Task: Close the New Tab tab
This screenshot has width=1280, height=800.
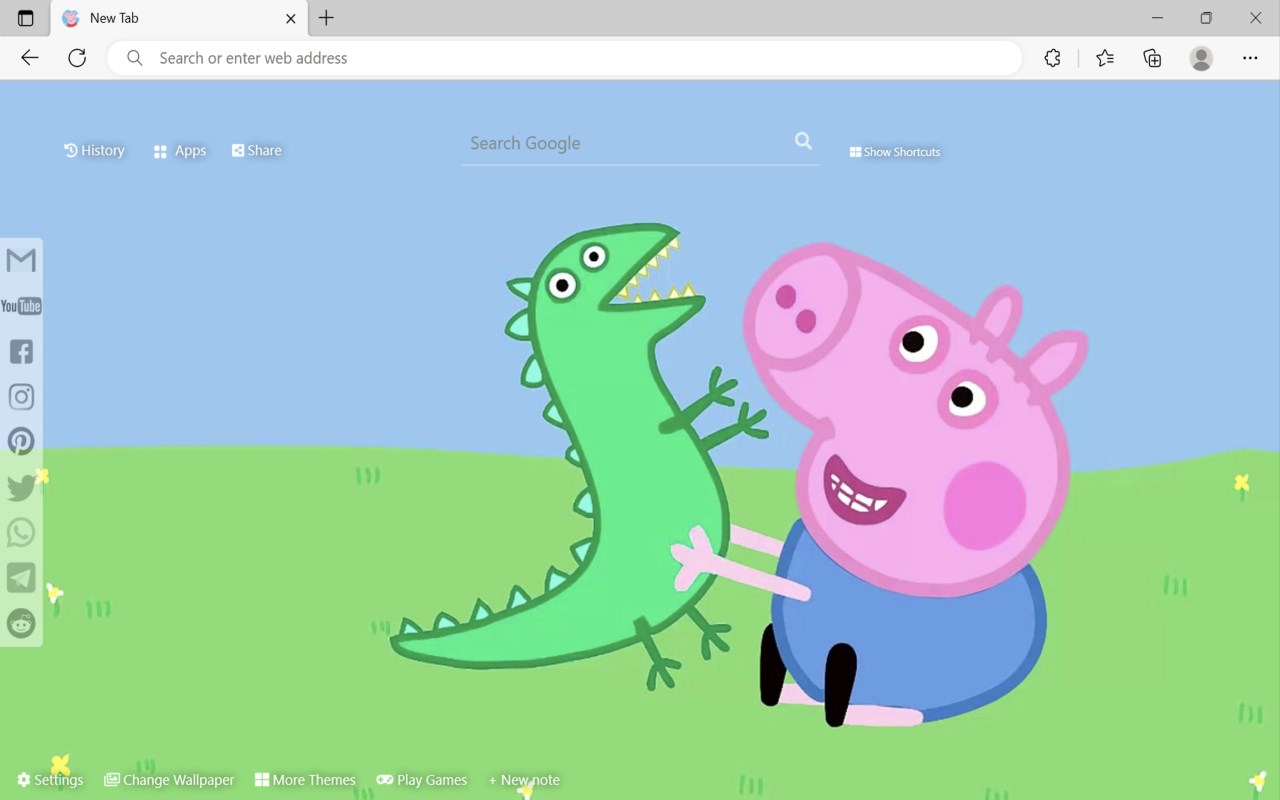Action: click(291, 18)
